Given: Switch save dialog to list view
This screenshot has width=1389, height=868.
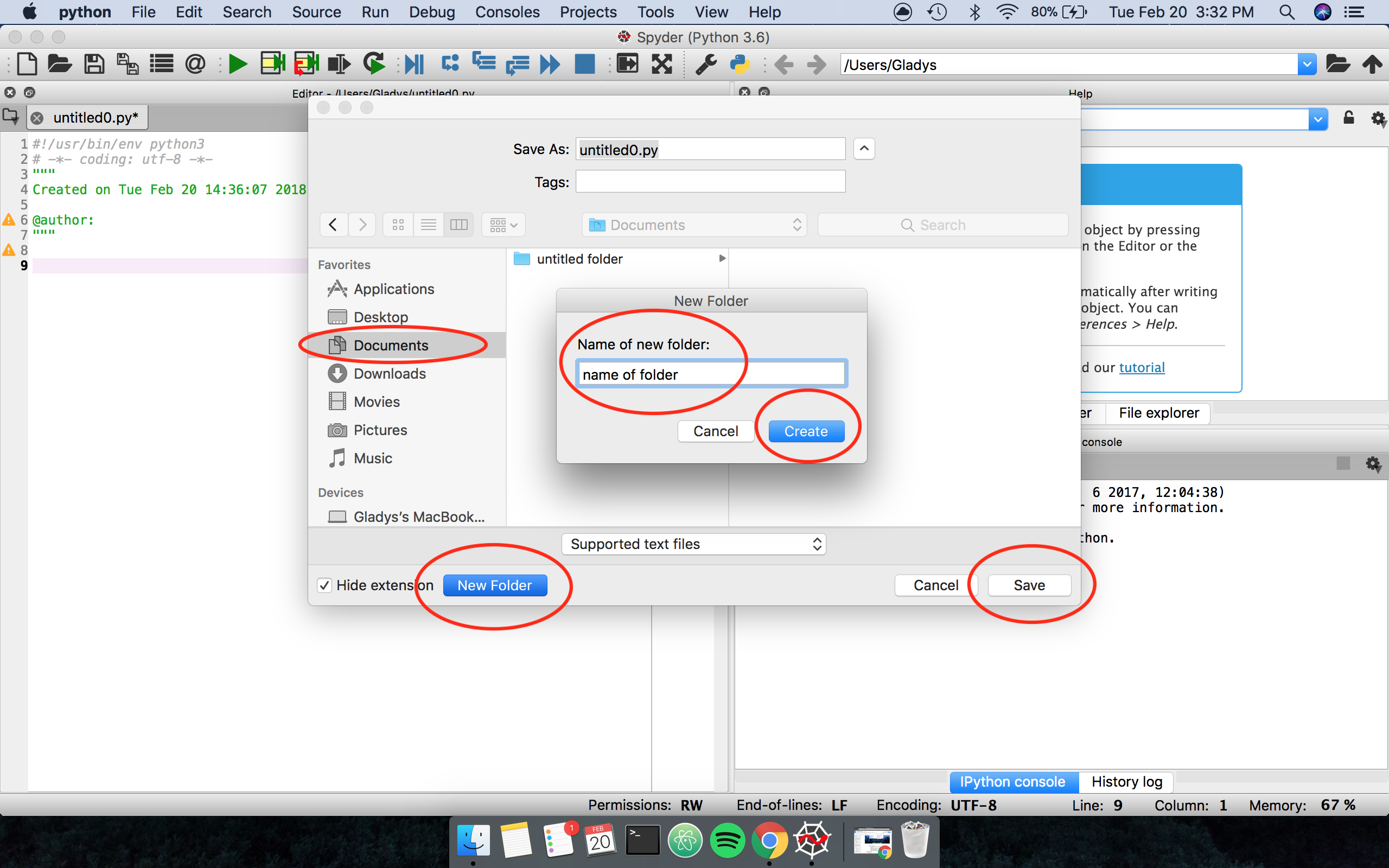Looking at the screenshot, I should click(x=428, y=225).
